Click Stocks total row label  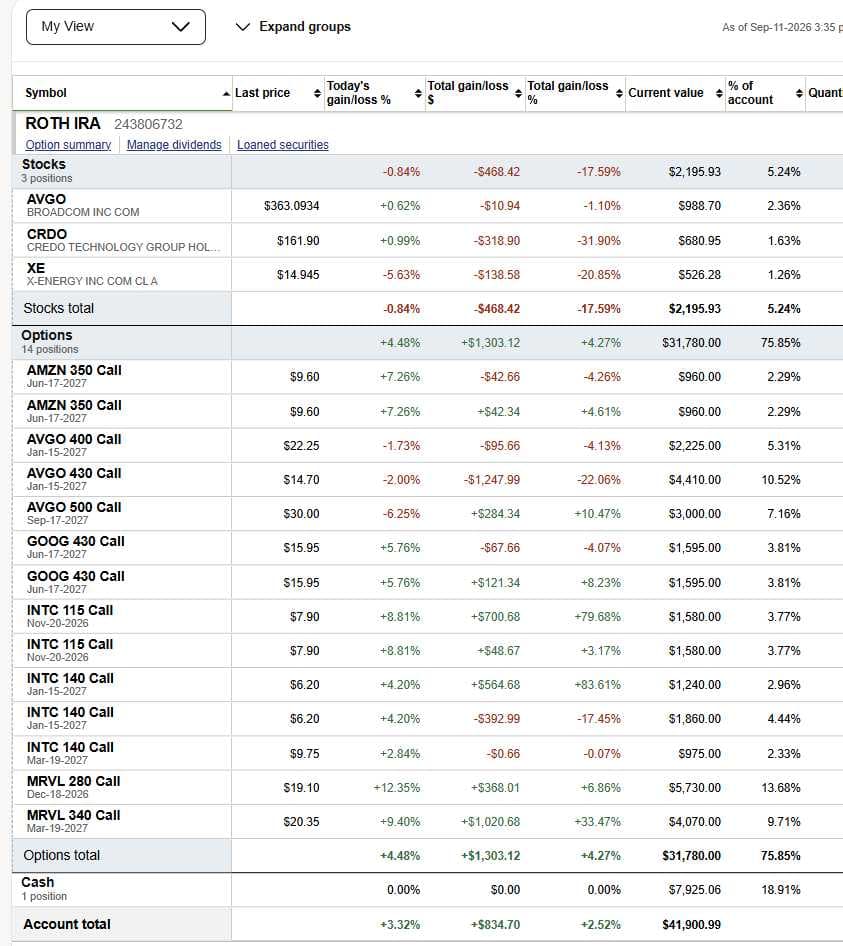coord(59,308)
